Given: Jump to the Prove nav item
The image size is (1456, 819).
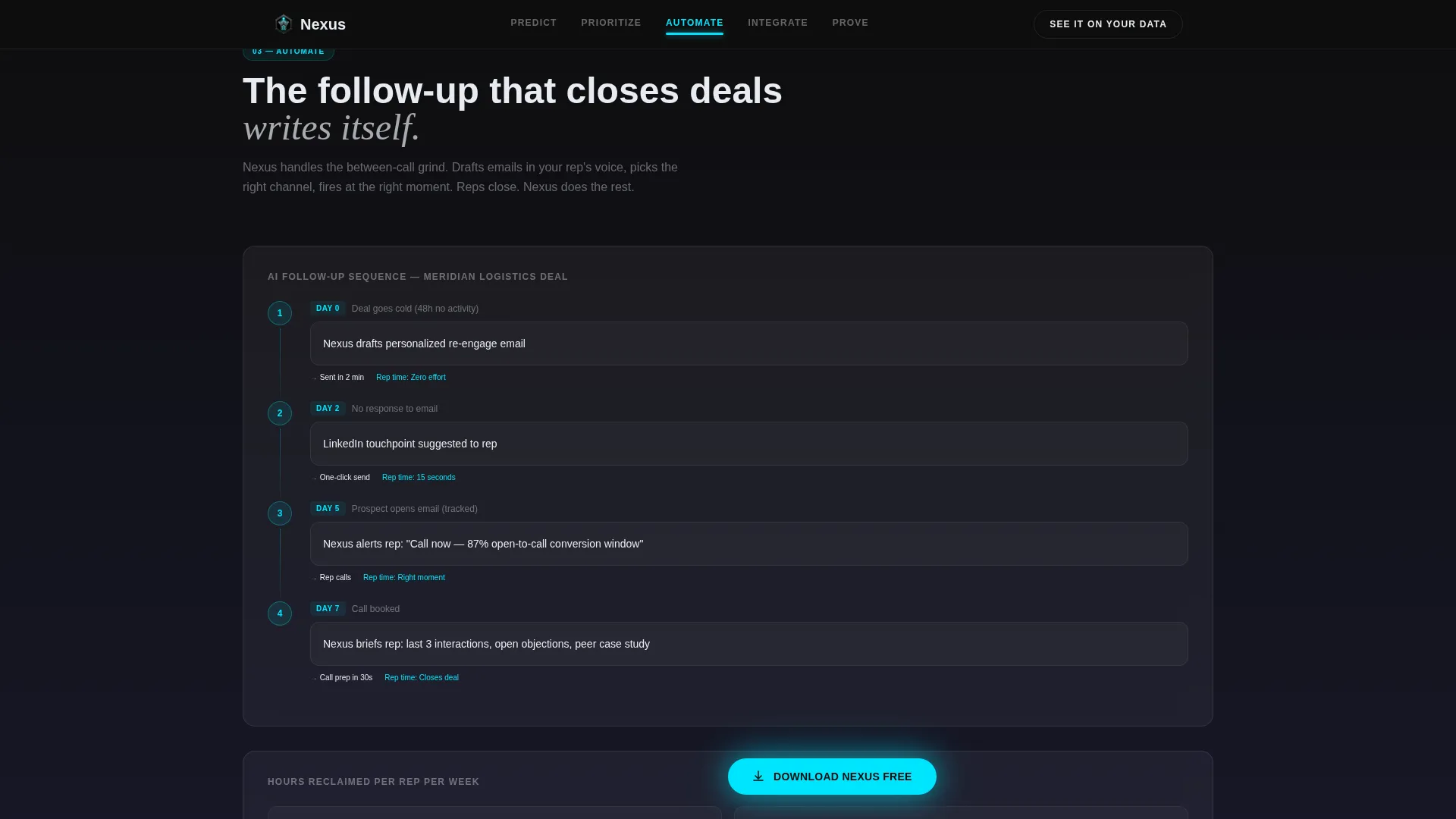Looking at the screenshot, I should pyautogui.click(x=850, y=23).
